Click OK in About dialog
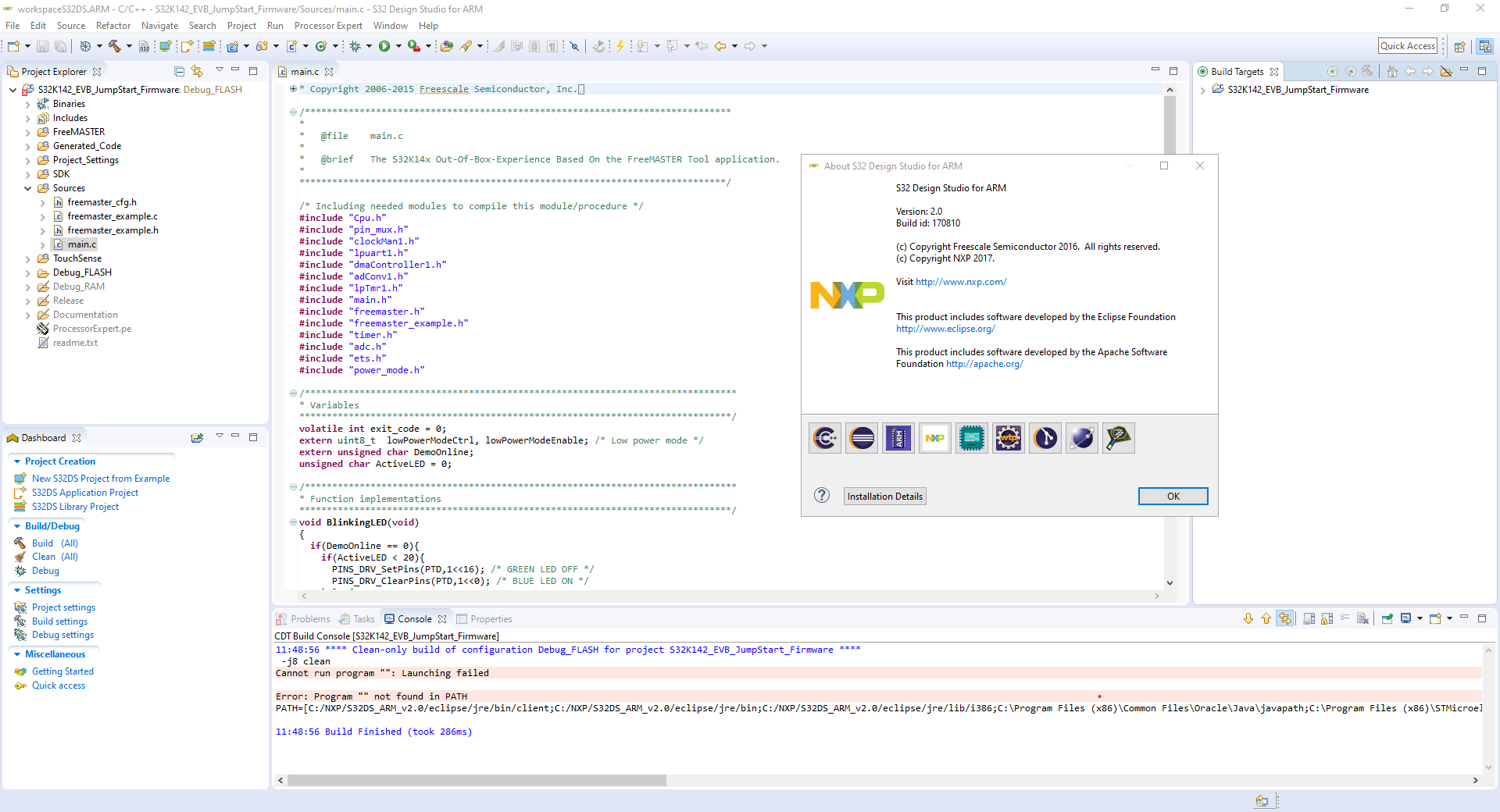The width and height of the screenshot is (1500, 812). pos(1173,496)
